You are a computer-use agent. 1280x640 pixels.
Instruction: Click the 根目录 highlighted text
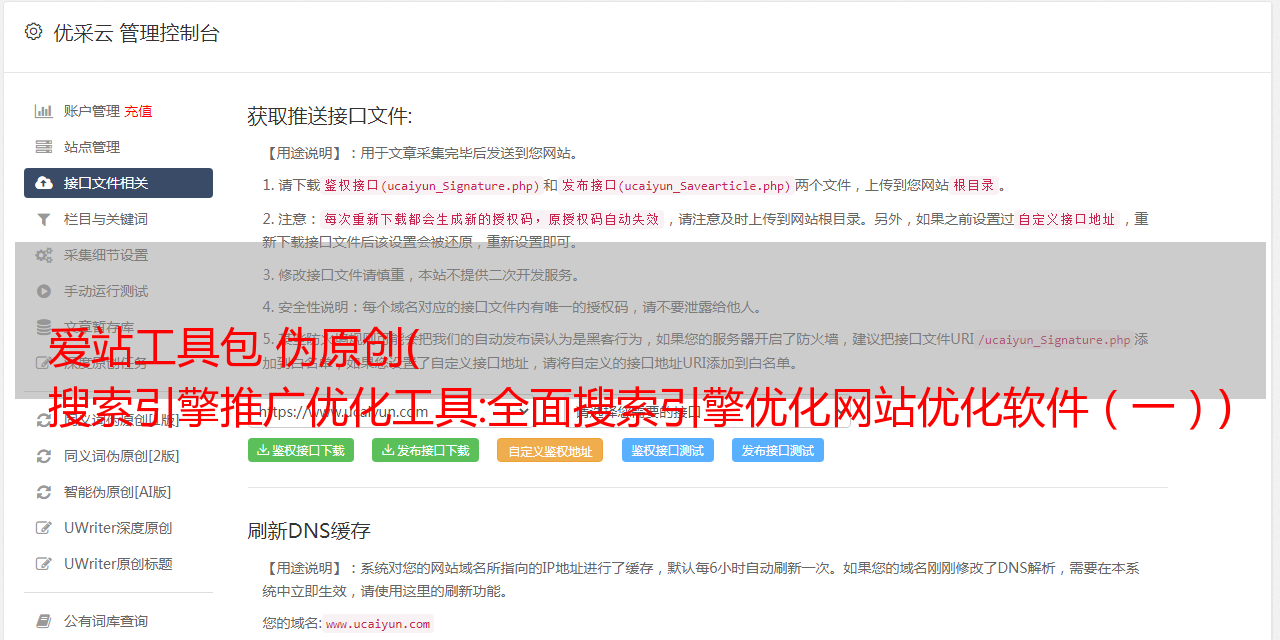pyautogui.click(x=974, y=185)
